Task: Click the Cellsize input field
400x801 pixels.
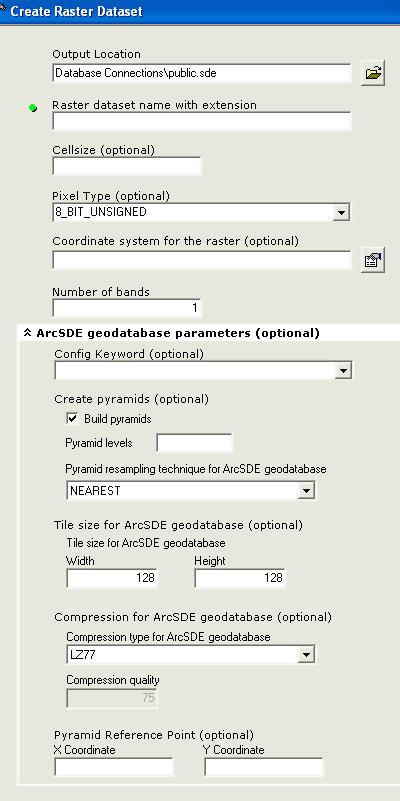Action: tap(127, 166)
